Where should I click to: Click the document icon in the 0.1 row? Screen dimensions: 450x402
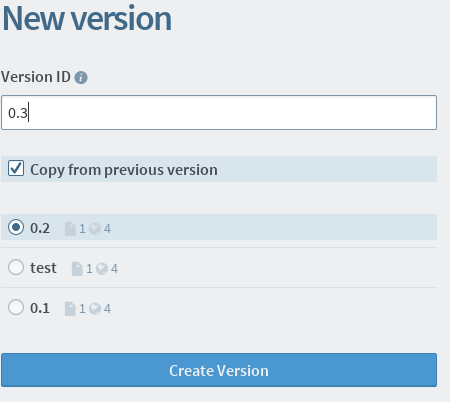[x=70, y=309]
